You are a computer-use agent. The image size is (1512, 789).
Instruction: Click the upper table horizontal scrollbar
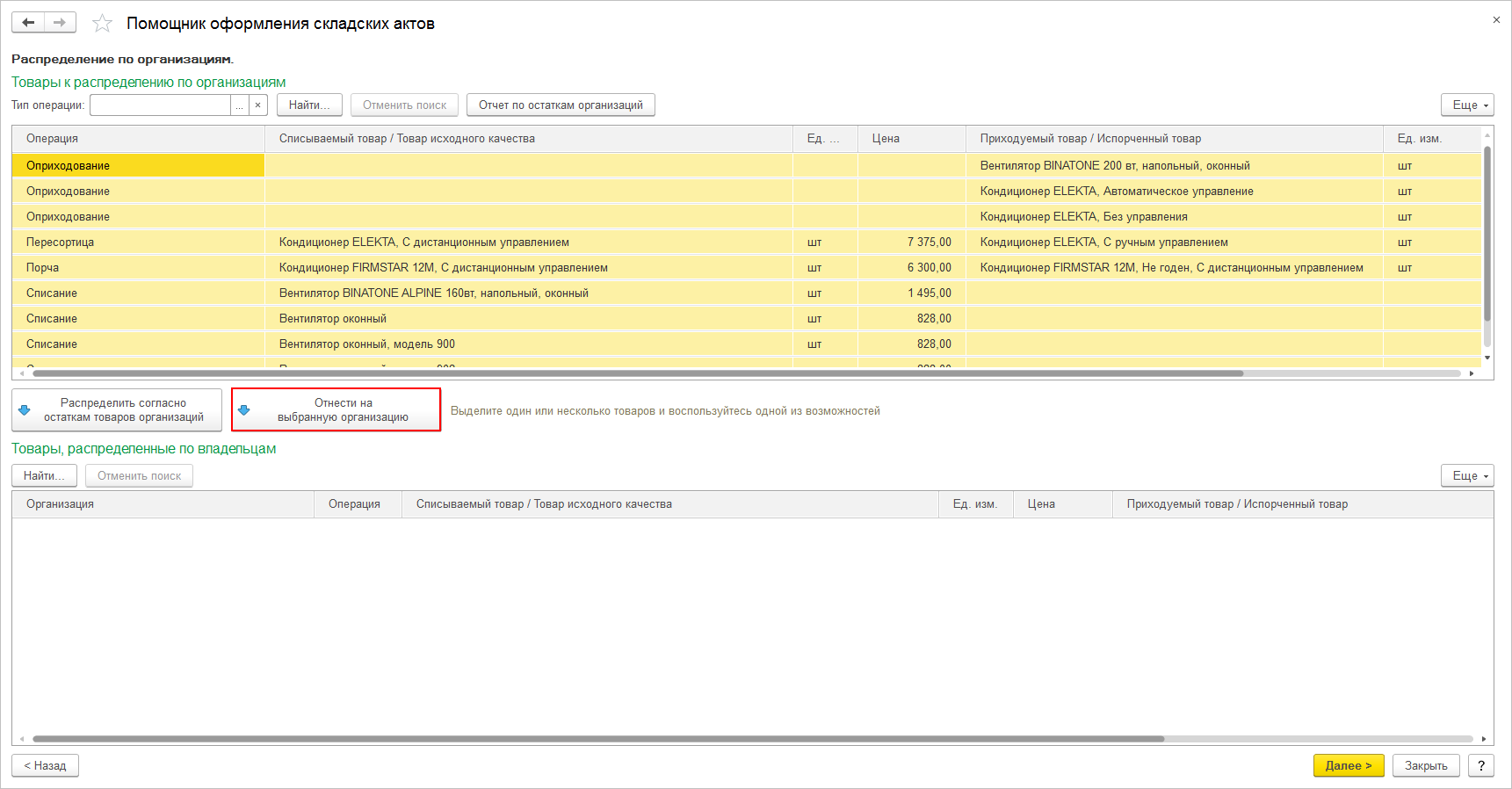[638, 373]
